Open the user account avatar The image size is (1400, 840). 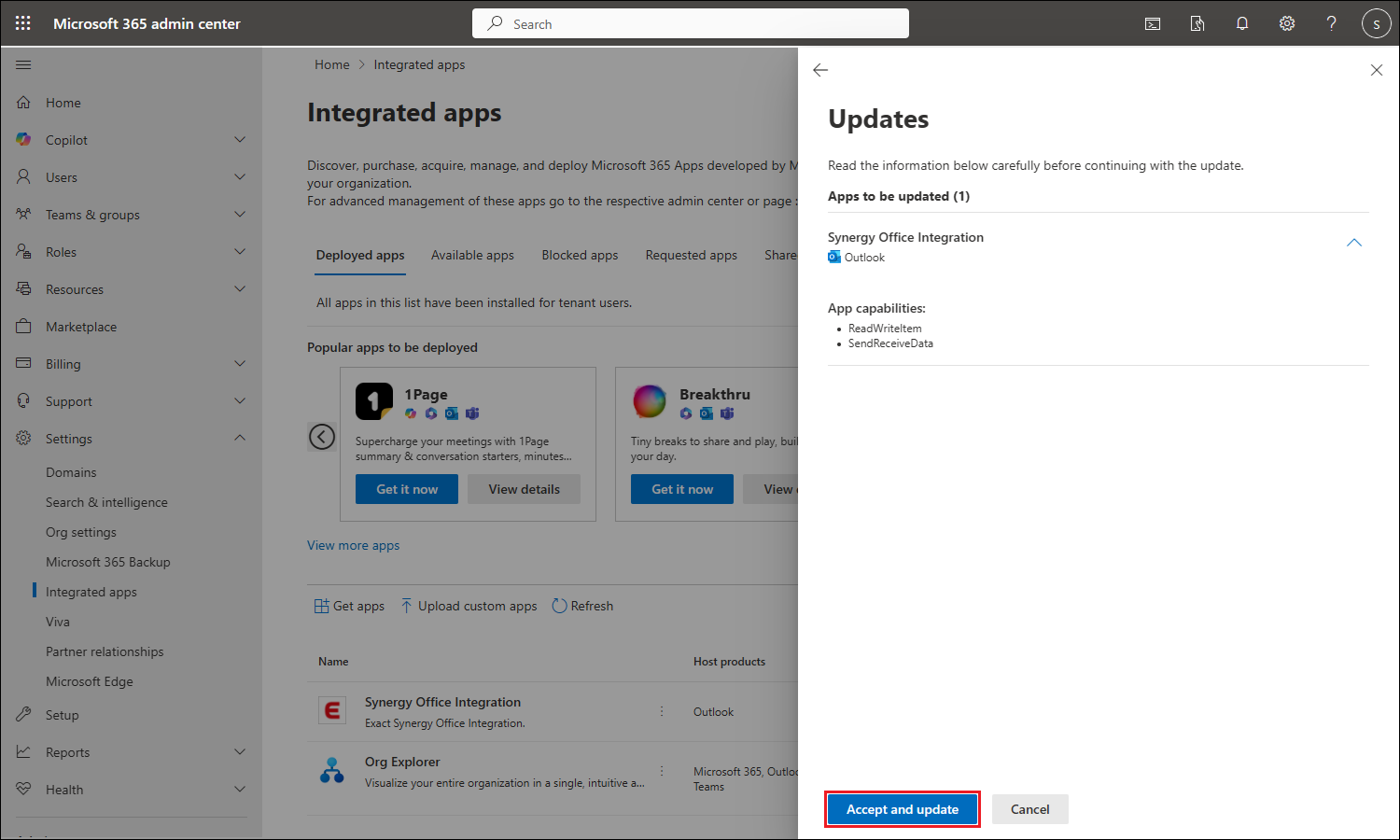coord(1376,23)
